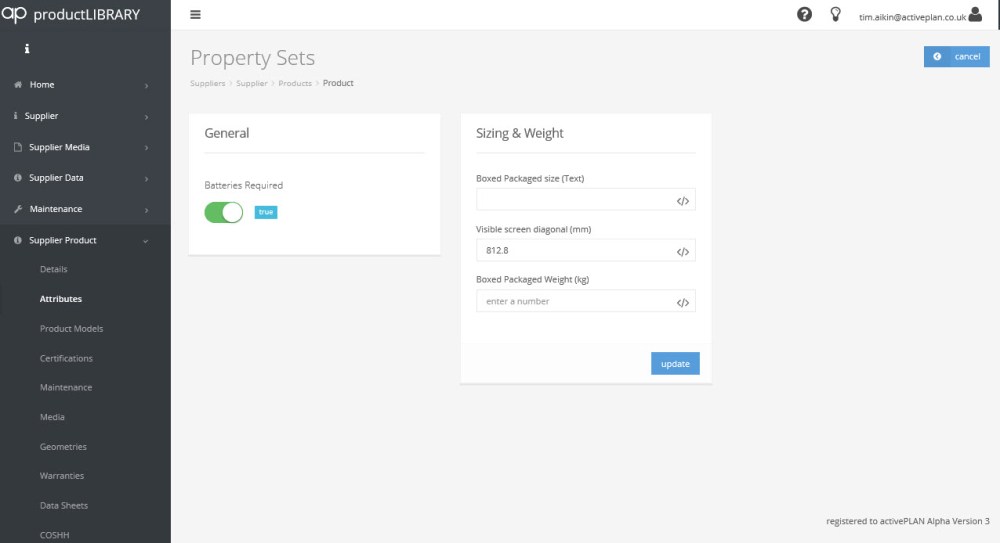This screenshot has height=543, width=1000.
Task: Click the info icon in sidebar header
Action: pos(27,49)
